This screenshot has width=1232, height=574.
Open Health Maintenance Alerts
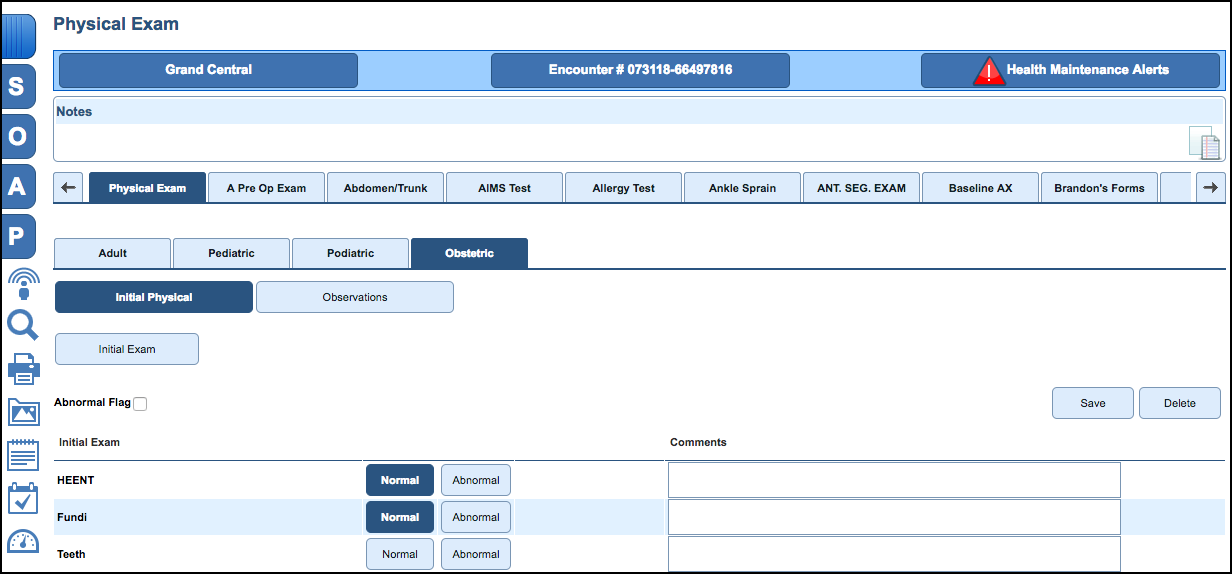tap(1072, 70)
